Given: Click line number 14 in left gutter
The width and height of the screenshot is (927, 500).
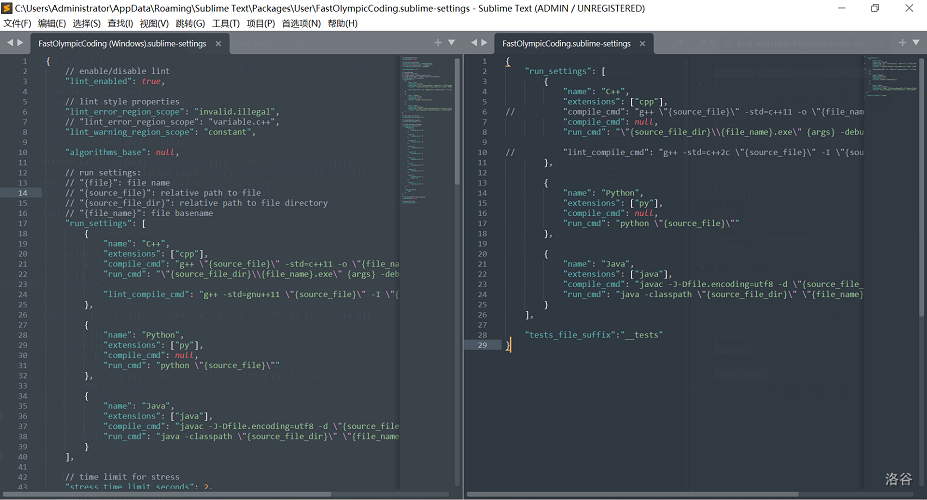Looking at the screenshot, I should pyautogui.click(x=24, y=192).
